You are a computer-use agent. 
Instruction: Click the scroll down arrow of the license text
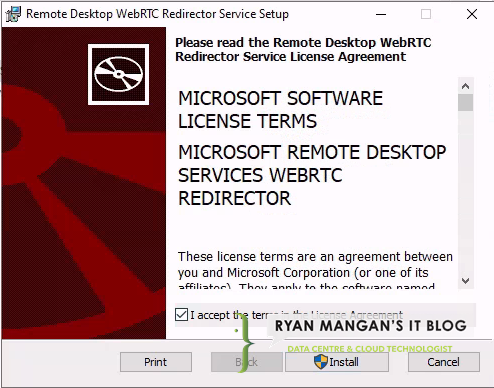click(465, 281)
